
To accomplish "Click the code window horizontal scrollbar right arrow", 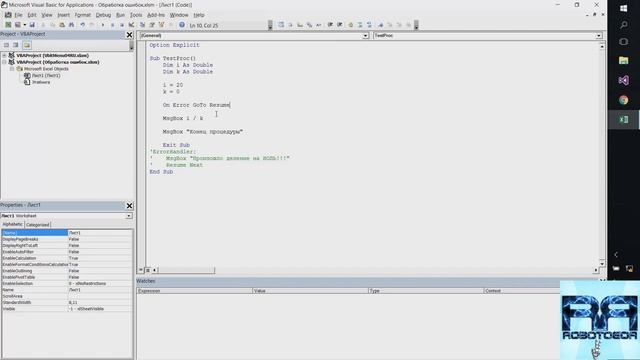I will (596, 270).
